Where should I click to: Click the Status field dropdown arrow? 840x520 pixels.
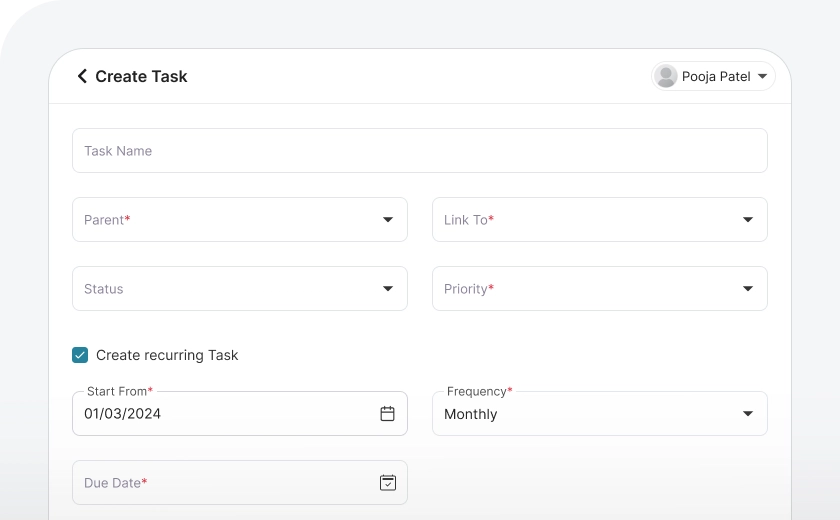(387, 289)
